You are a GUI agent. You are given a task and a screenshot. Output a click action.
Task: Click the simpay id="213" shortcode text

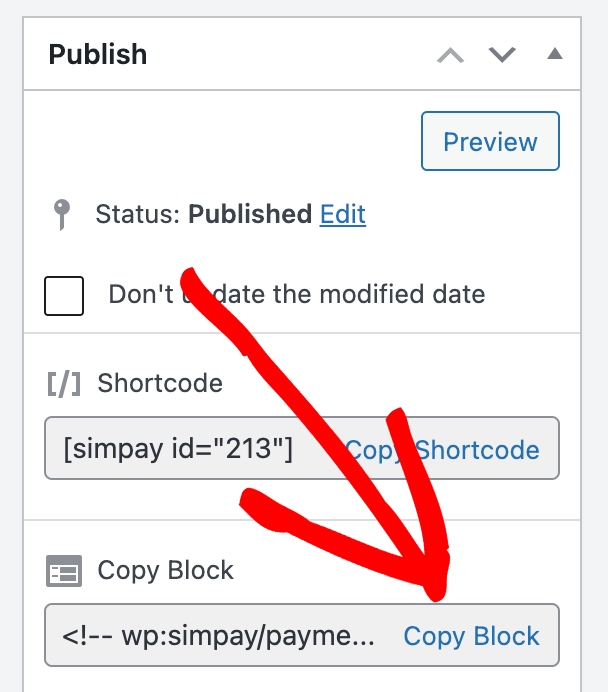coord(178,450)
